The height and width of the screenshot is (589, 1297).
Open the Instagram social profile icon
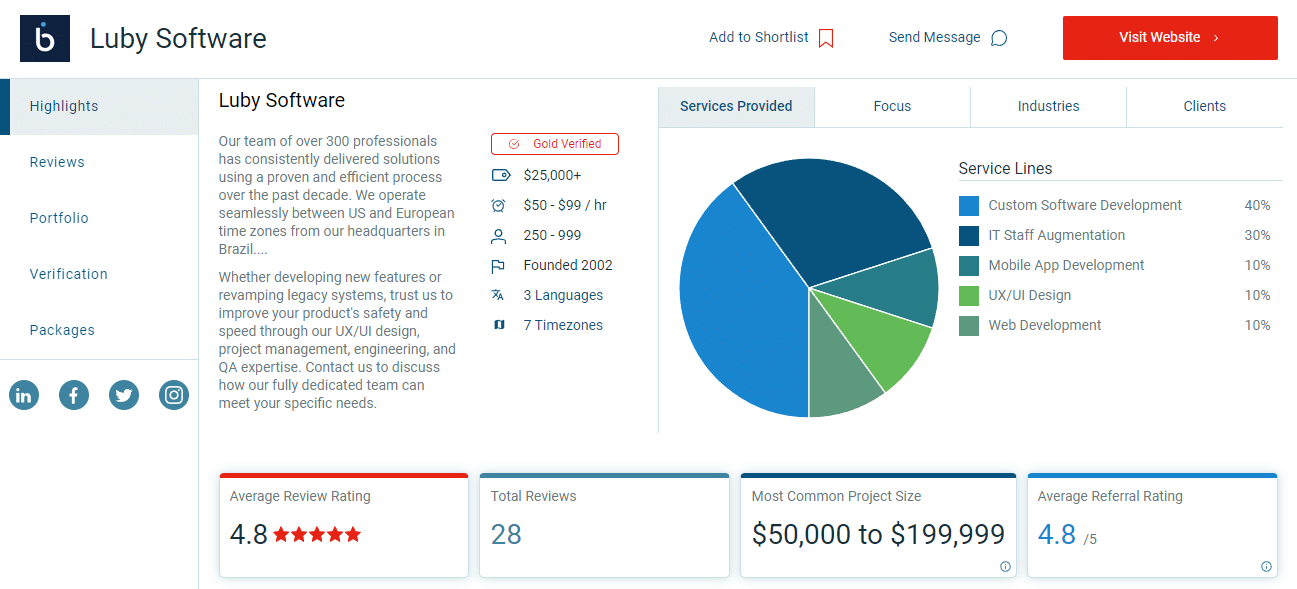pyautogui.click(x=174, y=395)
